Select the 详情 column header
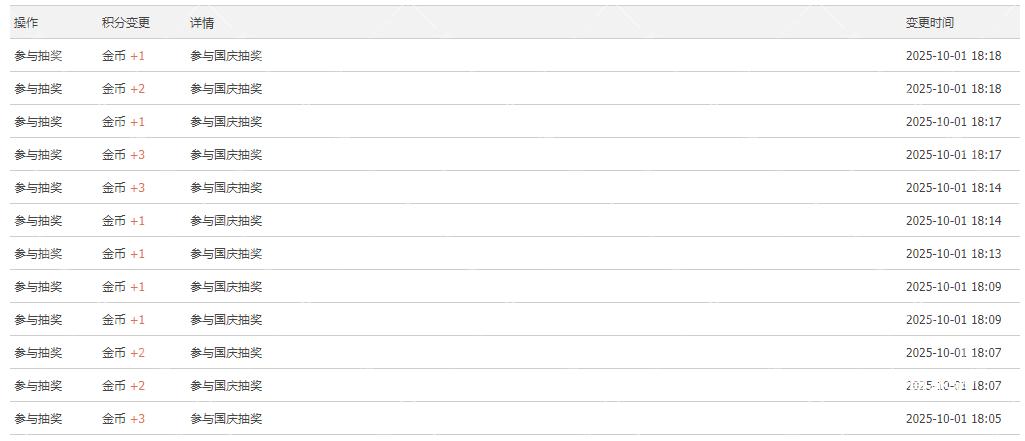This screenshot has width=1025, height=441. 202,22
